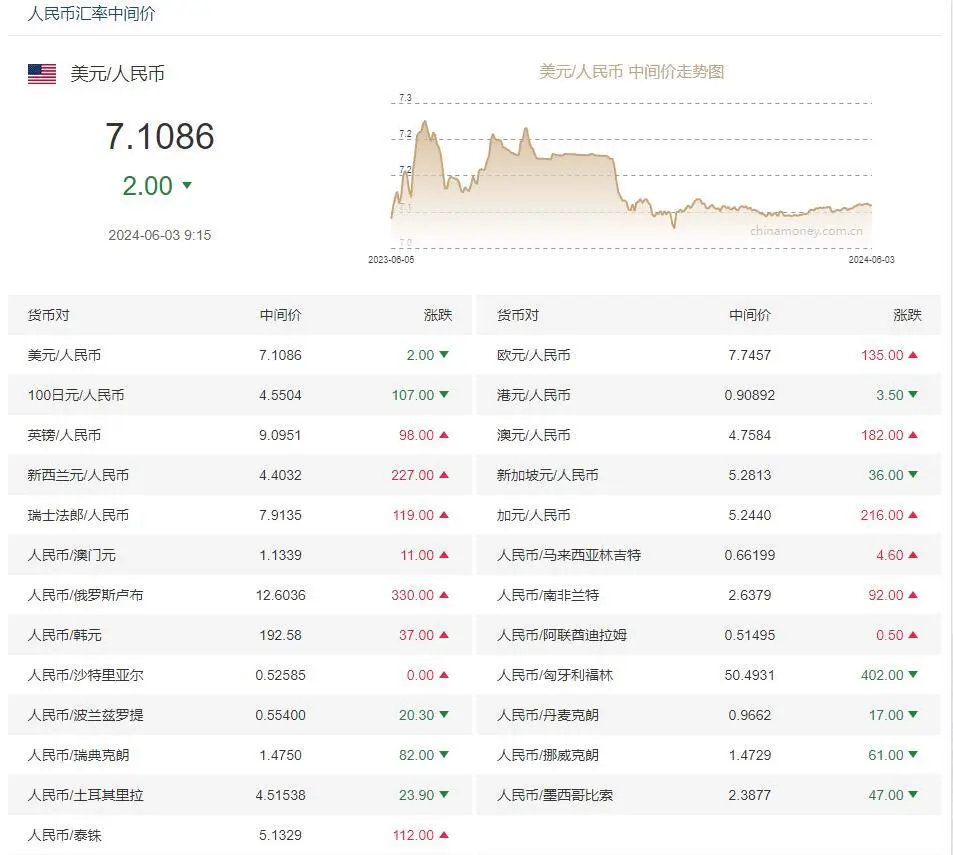Select 人民币/韩元 currency pair

64,635
